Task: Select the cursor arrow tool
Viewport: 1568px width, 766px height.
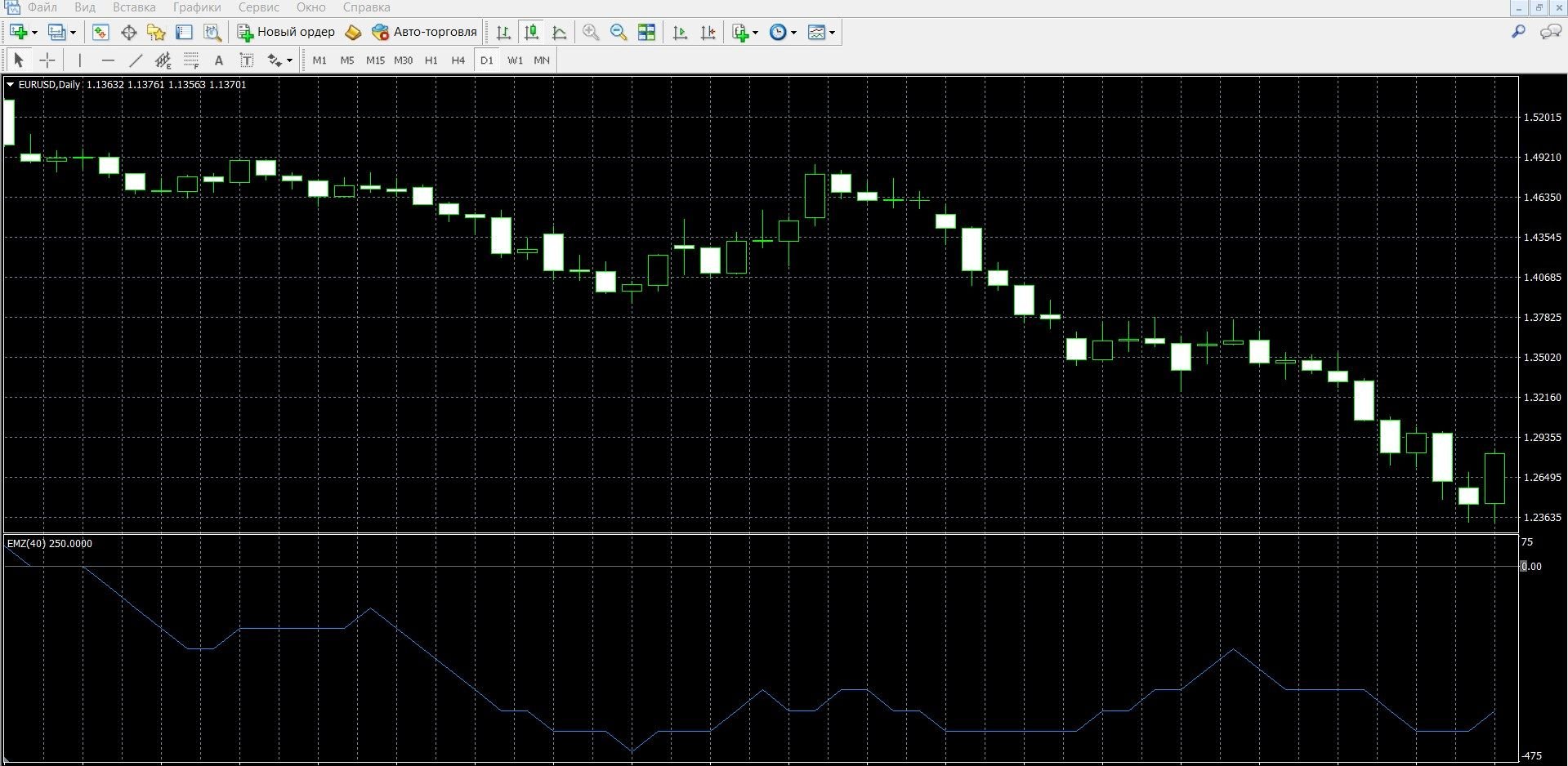Action: tap(19, 60)
